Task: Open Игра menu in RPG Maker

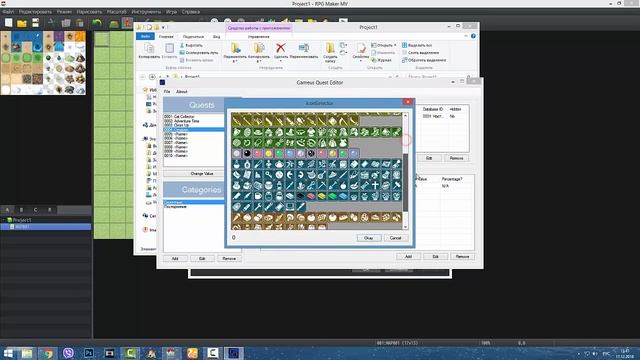Action: click(x=171, y=12)
